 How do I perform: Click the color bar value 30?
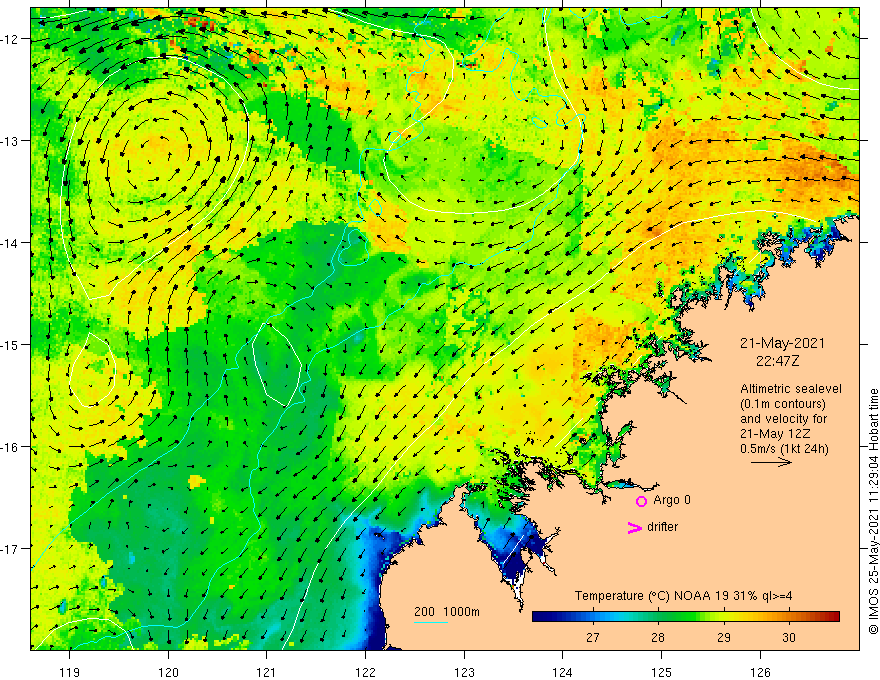pos(789,637)
